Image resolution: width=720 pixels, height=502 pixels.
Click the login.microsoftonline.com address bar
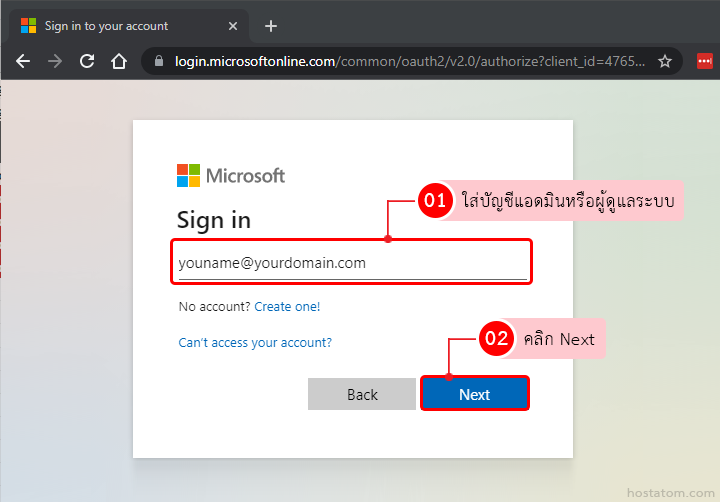tap(400, 62)
